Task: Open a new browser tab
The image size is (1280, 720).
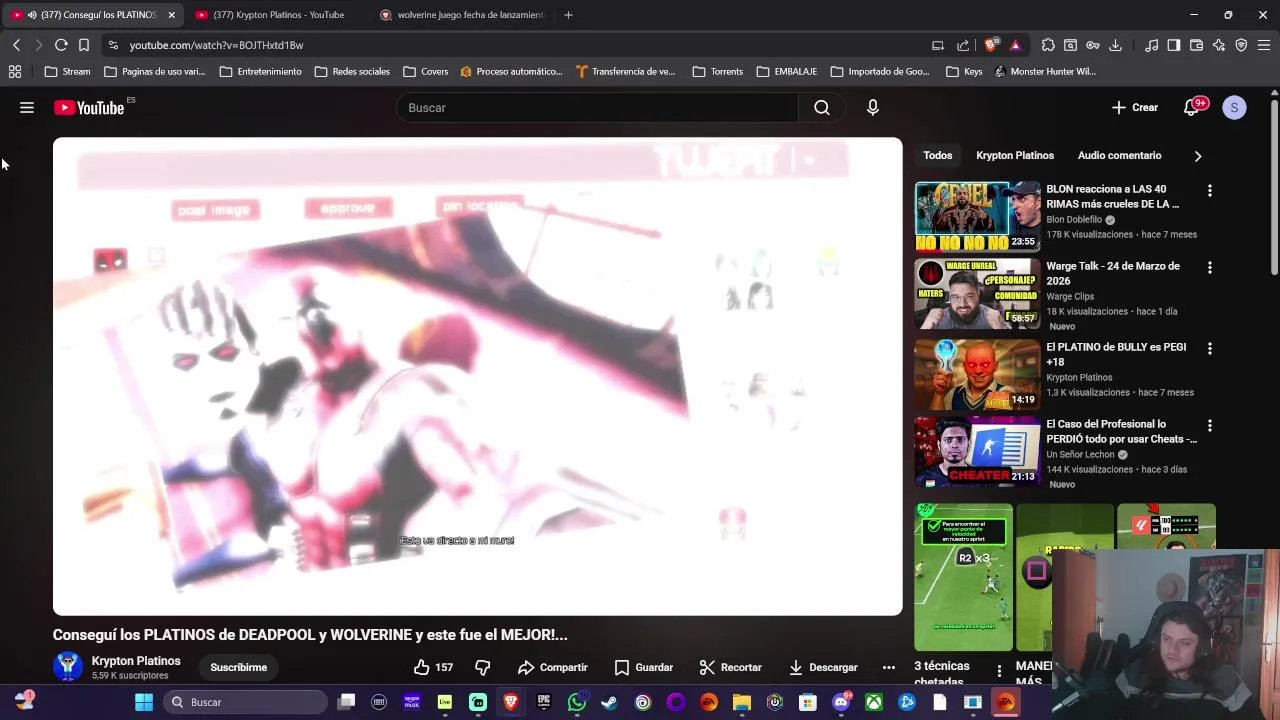Action: point(568,15)
